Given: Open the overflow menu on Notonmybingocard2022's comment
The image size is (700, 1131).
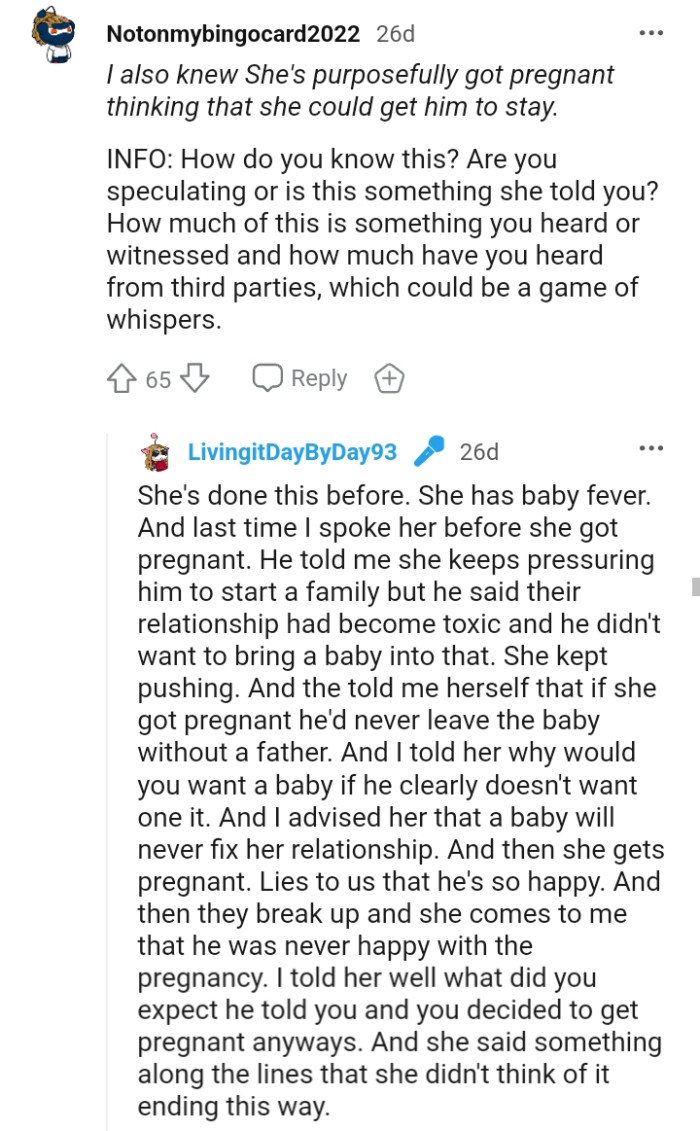Looking at the screenshot, I should tap(649, 31).
